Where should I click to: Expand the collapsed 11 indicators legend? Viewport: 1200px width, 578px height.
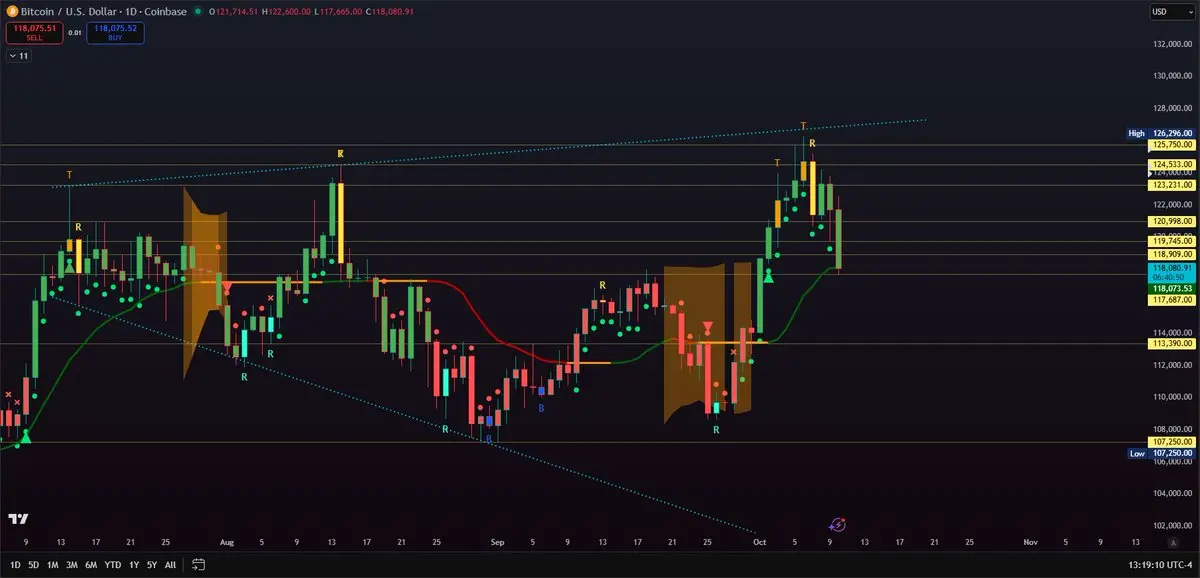tap(19, 56)
